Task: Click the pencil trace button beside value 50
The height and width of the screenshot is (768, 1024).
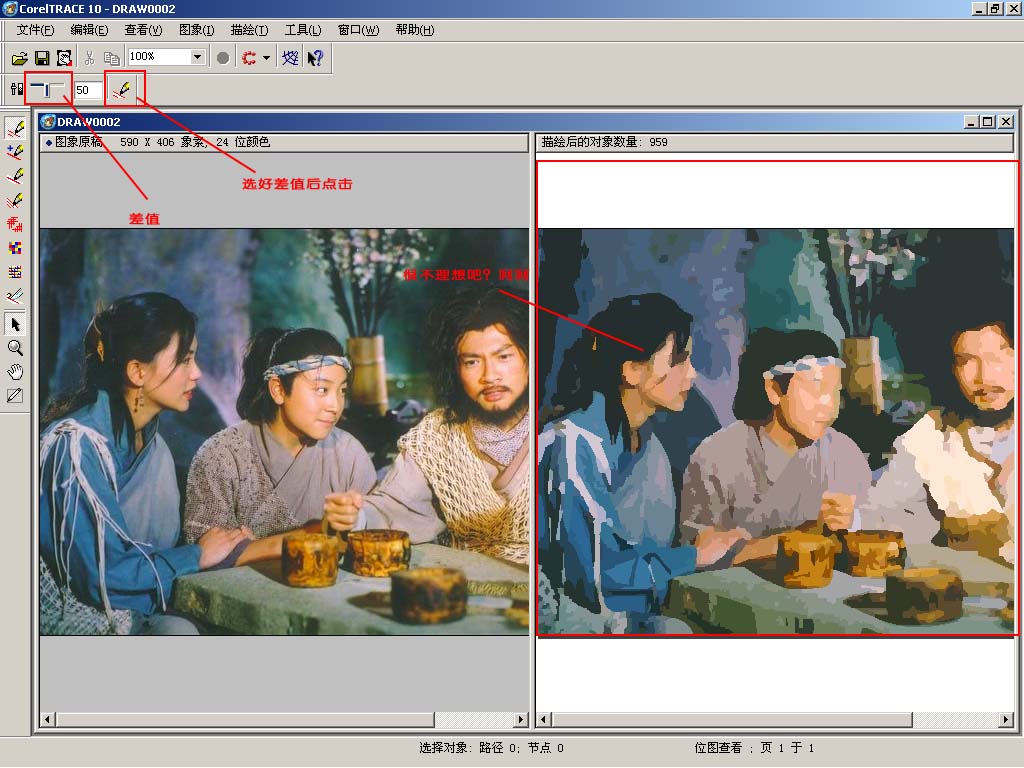Action: tap(122, 89)
